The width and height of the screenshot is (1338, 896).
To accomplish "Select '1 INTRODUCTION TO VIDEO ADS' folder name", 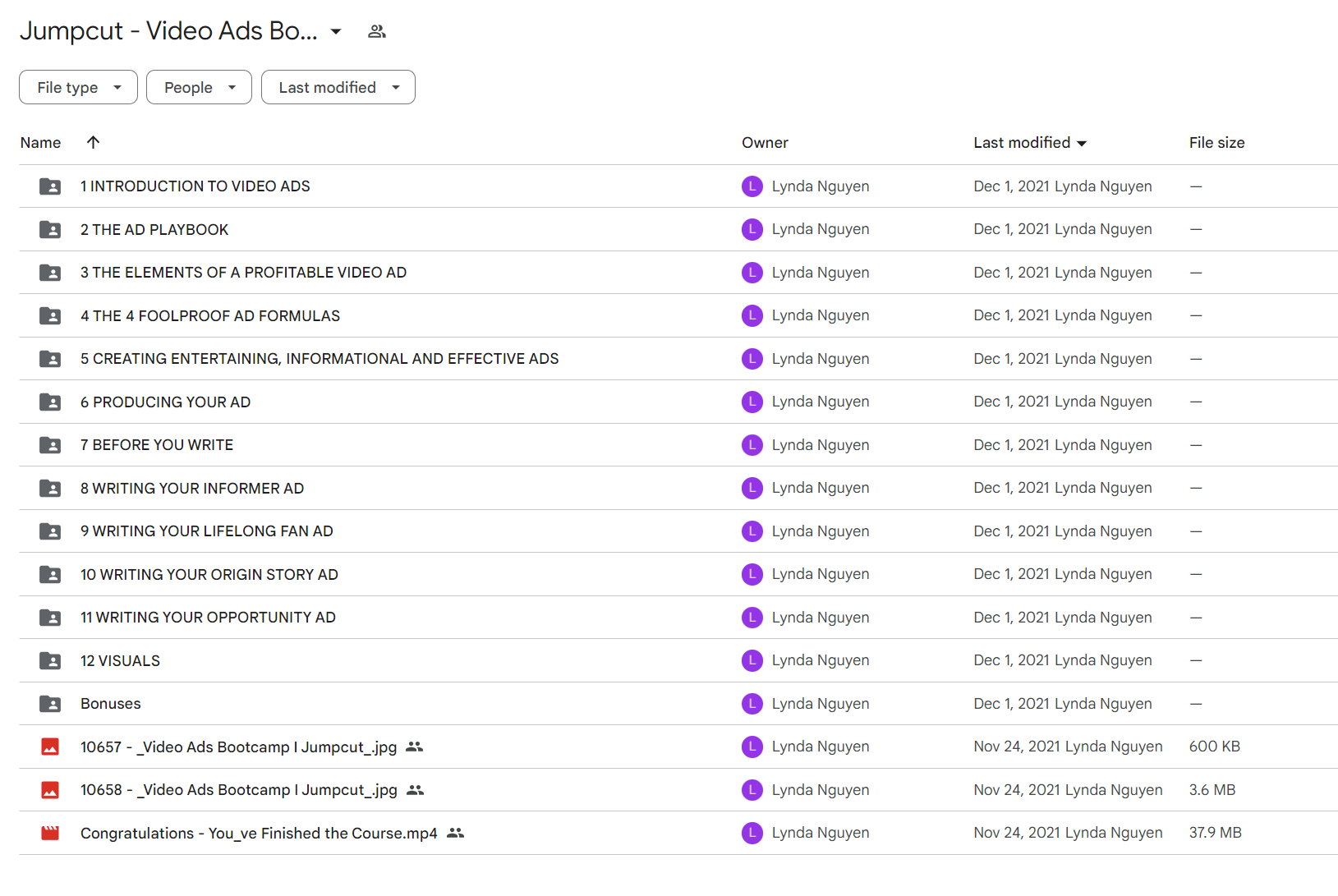I will [x=195, y=186].
